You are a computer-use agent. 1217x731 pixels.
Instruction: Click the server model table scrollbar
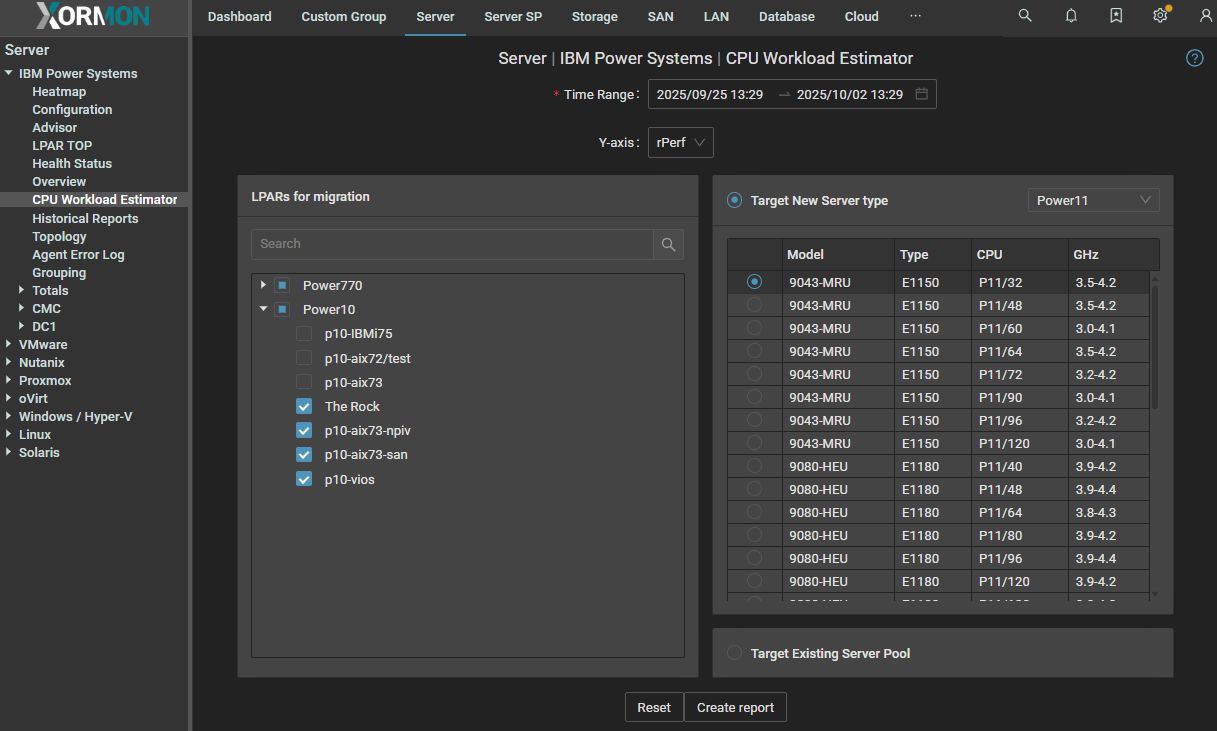[1155, 345]
